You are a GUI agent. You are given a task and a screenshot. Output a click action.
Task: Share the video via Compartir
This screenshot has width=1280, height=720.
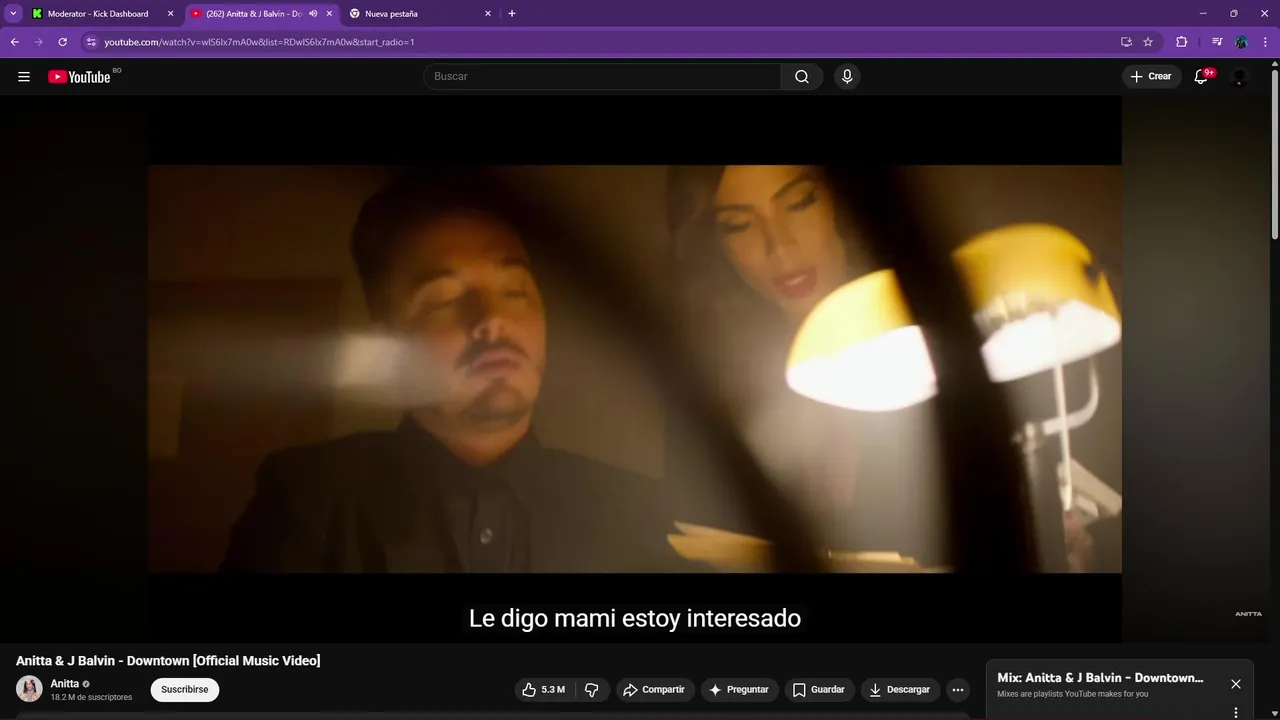coord(654,690)
